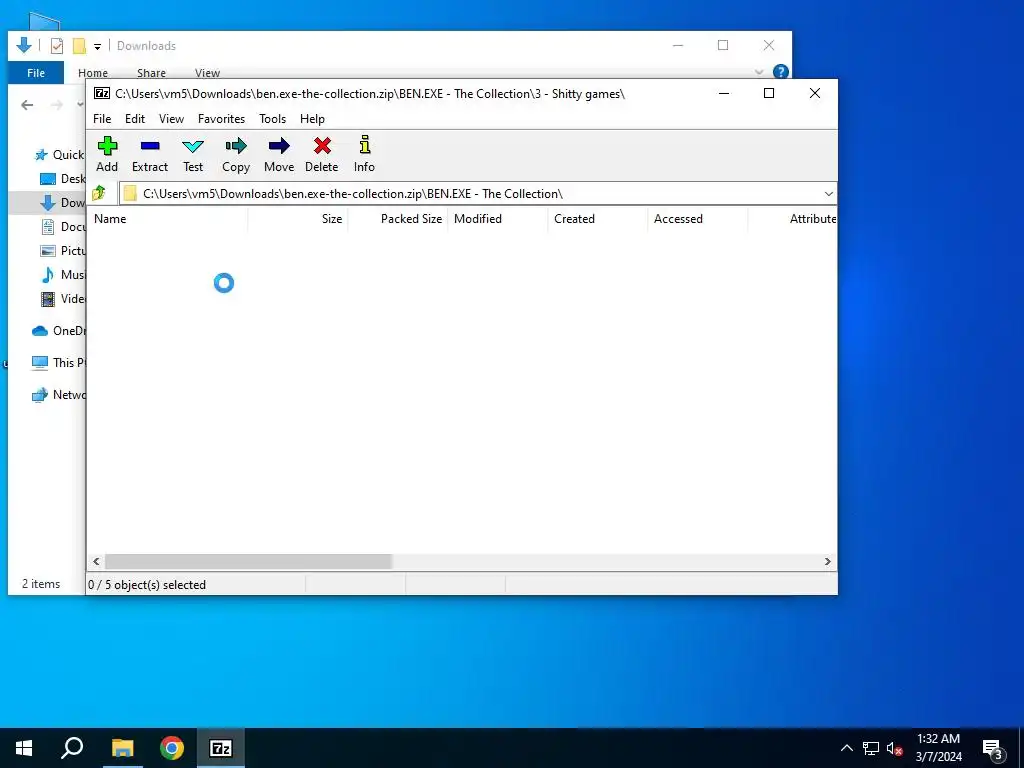The image size is (1024, 768).
Task: Click the 7z application icon in title bar
Action: (102, 93)
